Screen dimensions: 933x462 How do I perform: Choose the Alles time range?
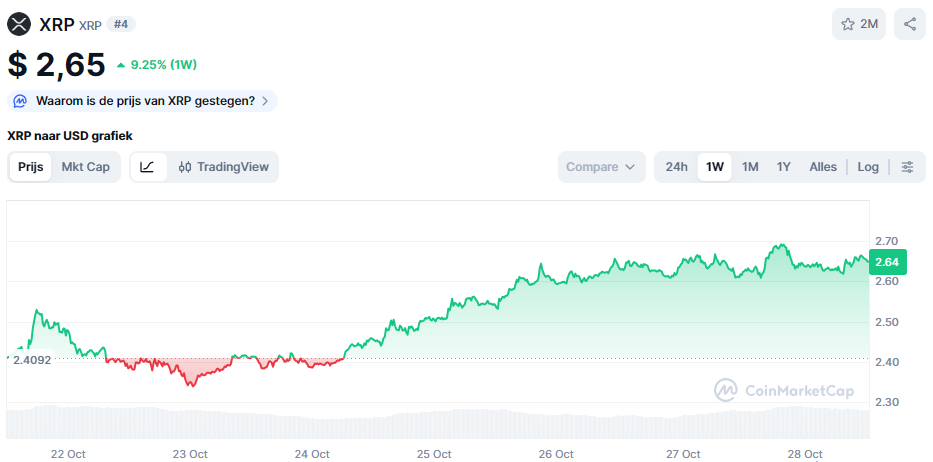823,167
